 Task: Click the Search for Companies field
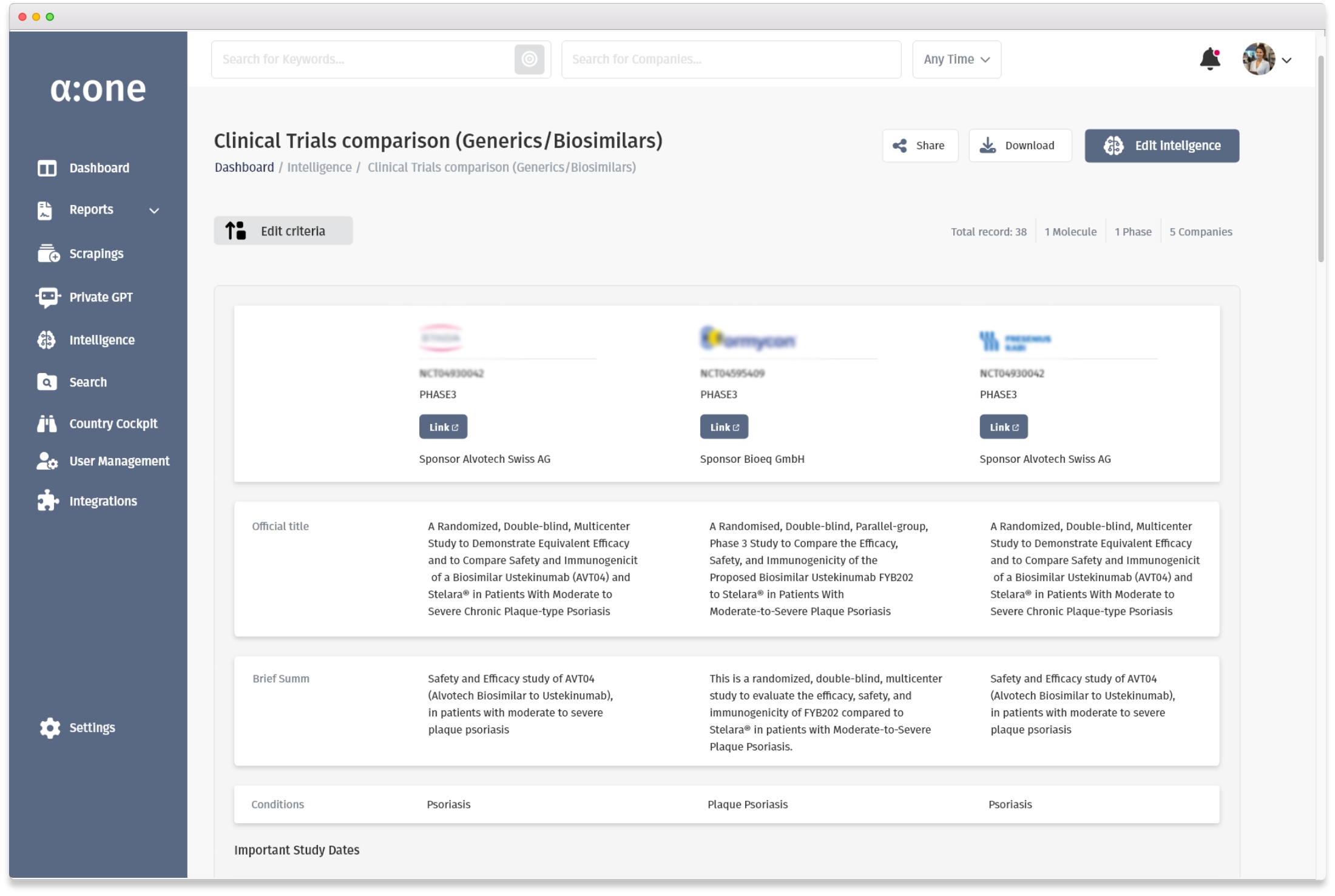731,59
